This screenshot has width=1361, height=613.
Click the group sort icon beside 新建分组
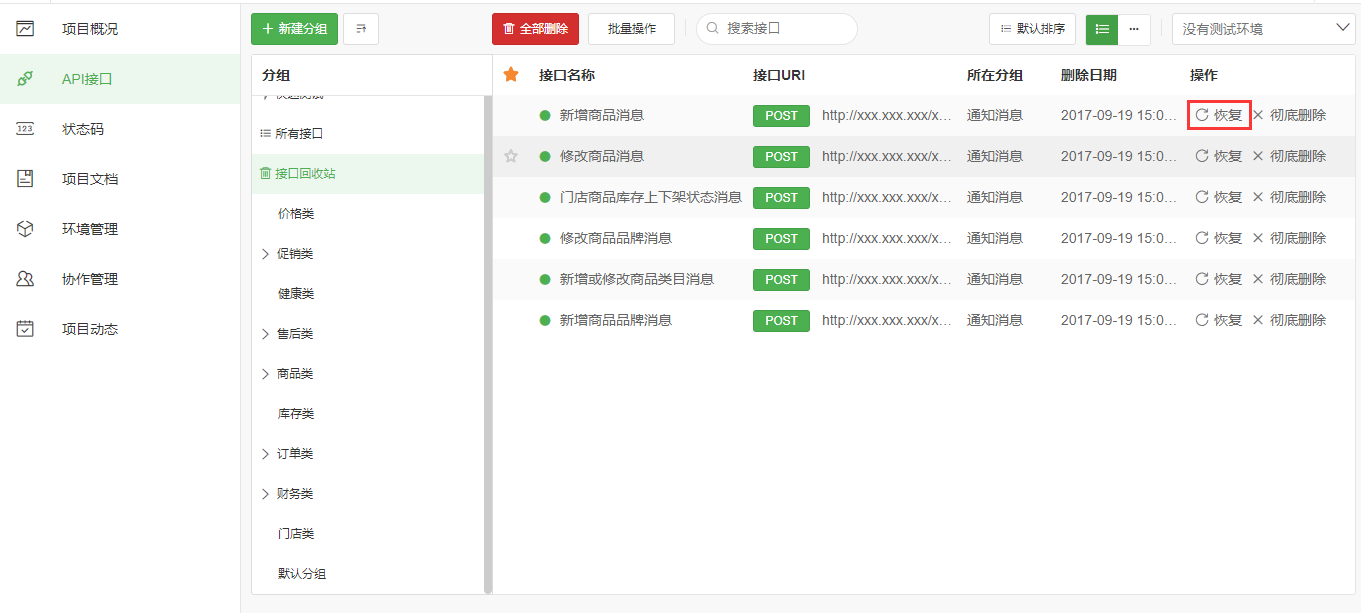360,29
